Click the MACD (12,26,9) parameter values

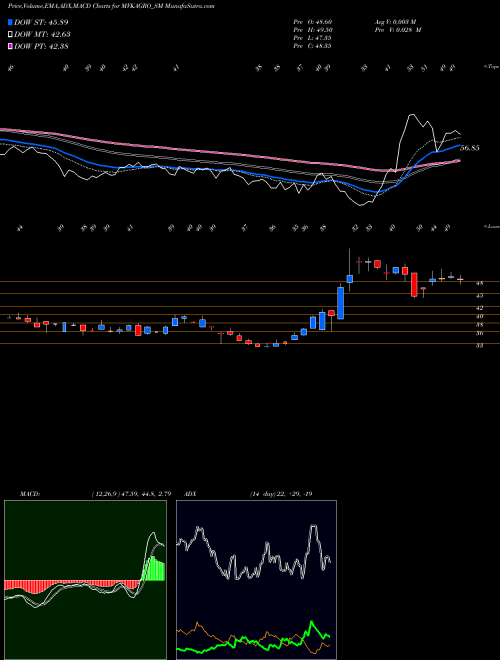(131, 494)
